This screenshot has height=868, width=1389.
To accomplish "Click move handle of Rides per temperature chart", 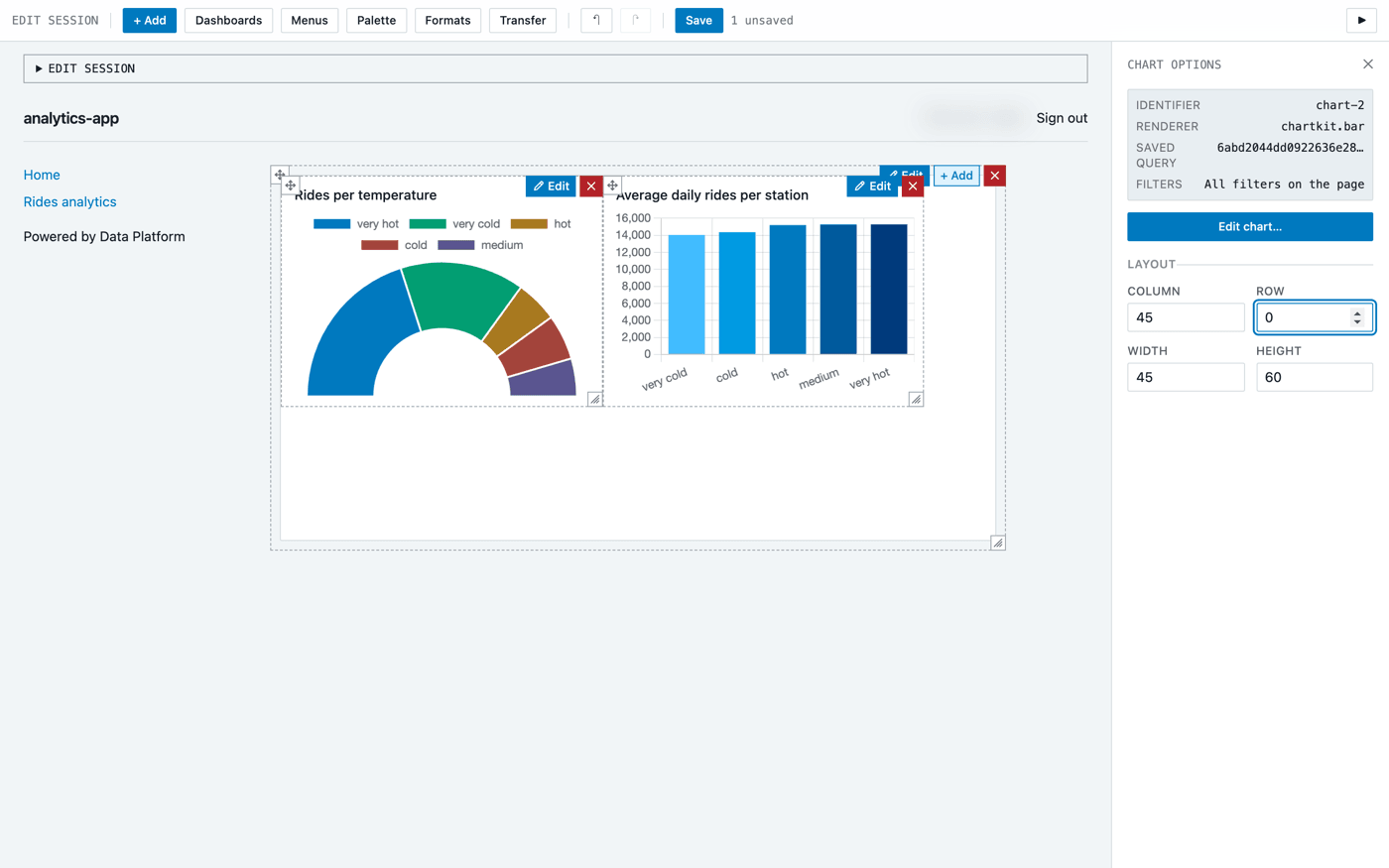I will click(291, 186).
